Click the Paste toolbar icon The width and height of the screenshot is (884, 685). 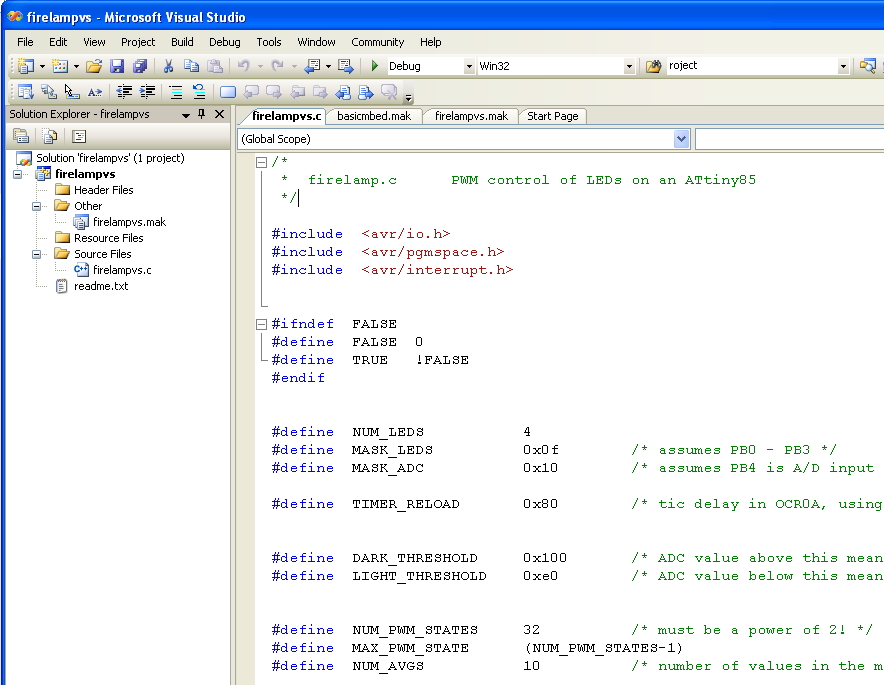pyautogui.click(x=216, y=65)
